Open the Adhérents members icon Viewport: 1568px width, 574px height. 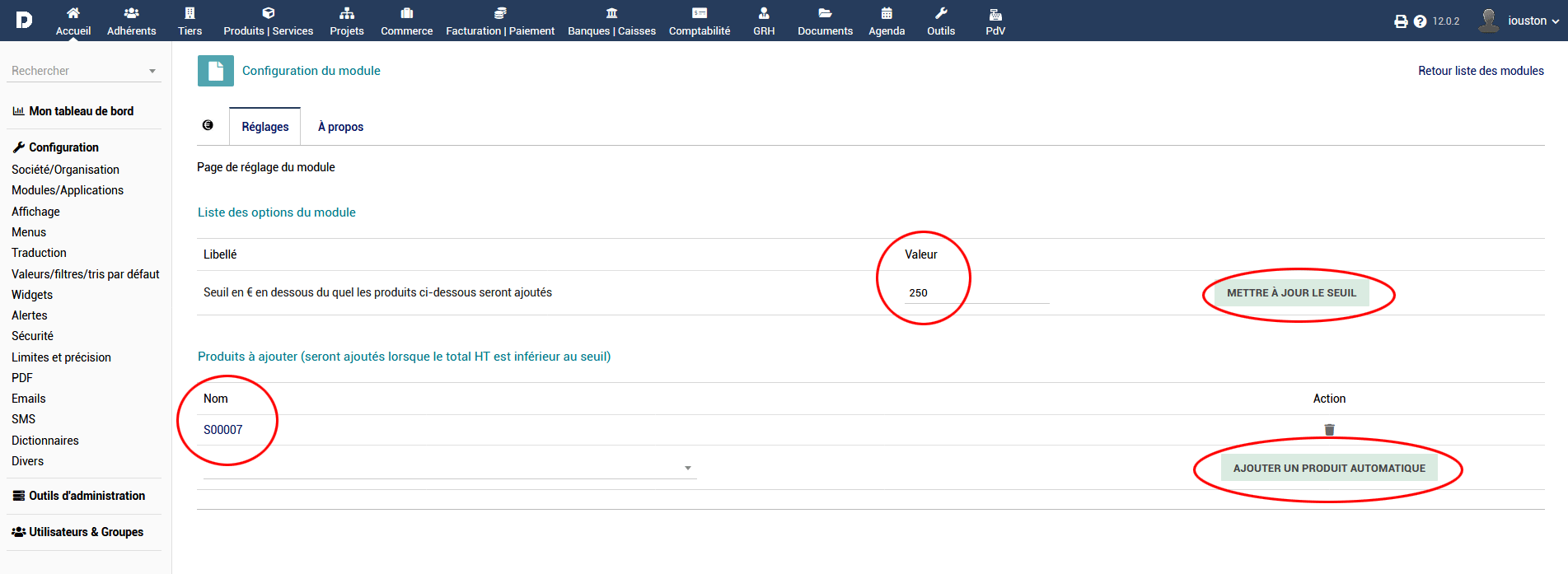131,13
